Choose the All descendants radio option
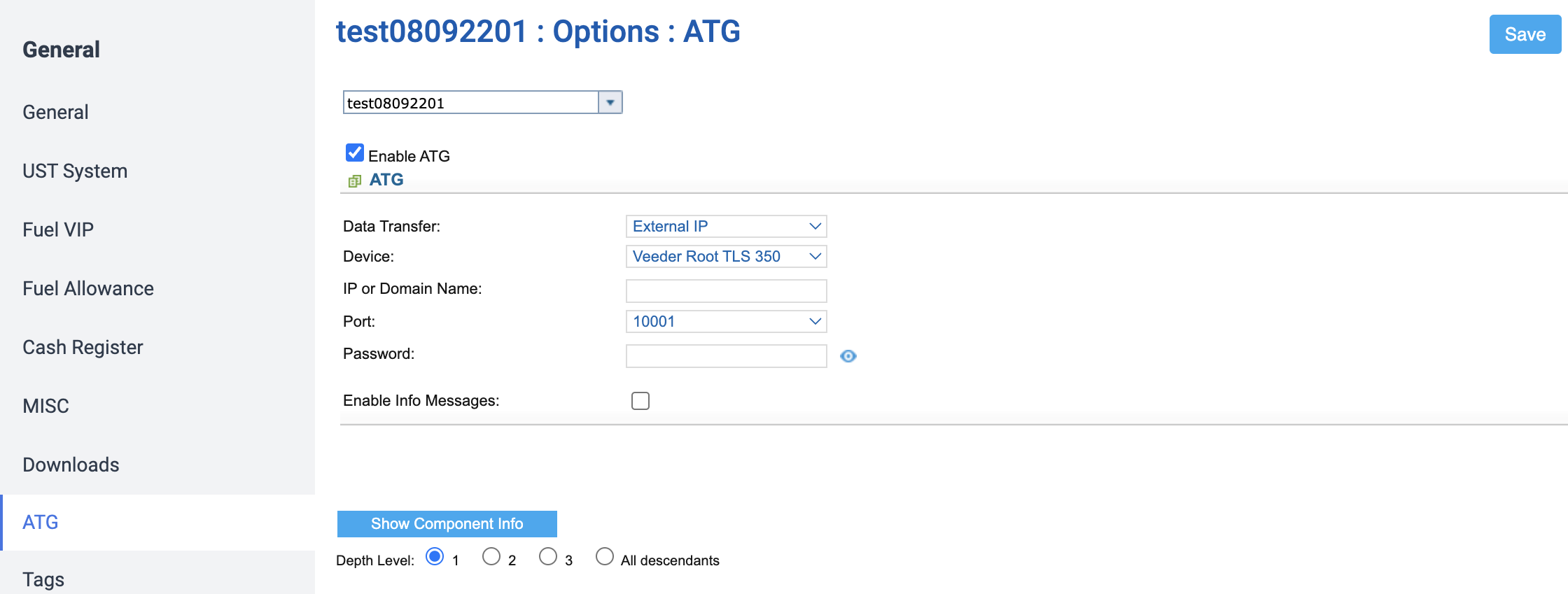This screenshot has width=1568, height=594. 605,556
